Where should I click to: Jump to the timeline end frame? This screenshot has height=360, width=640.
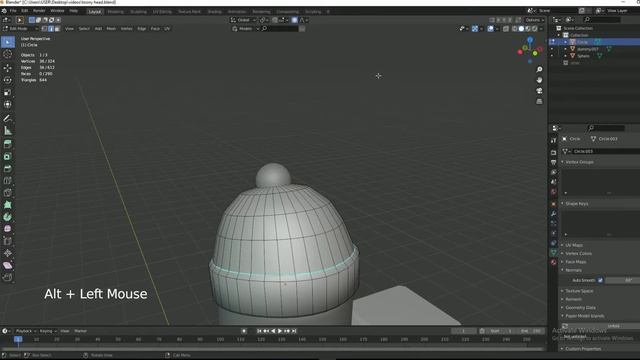[x=294, y=331]
